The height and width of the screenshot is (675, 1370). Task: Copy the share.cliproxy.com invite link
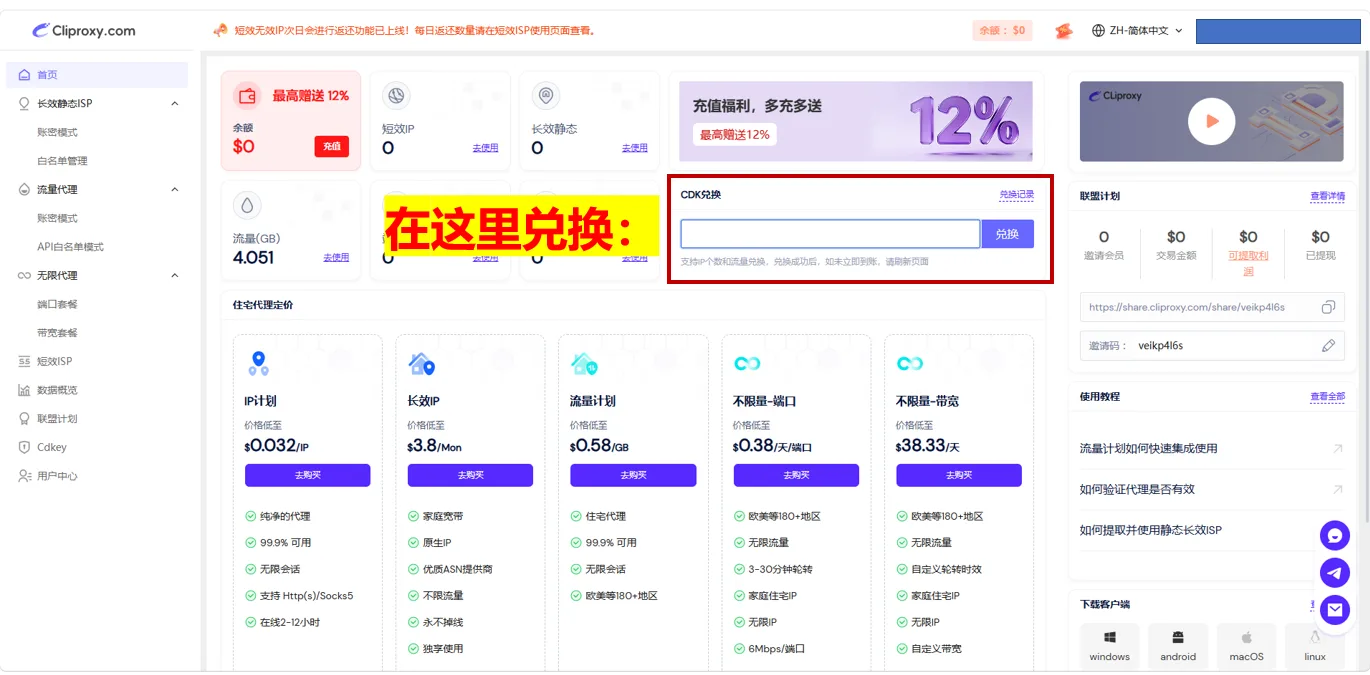tap(1328, 307)
